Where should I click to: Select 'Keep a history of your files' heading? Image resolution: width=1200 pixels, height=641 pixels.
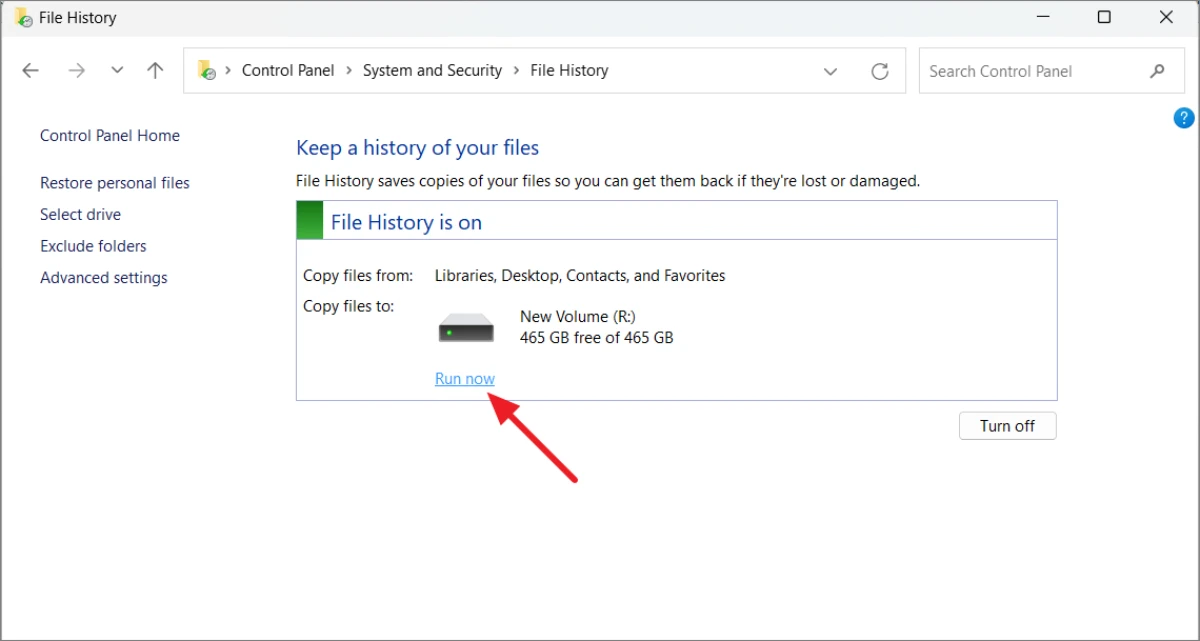pyautogui.click(x=417, y=148)
